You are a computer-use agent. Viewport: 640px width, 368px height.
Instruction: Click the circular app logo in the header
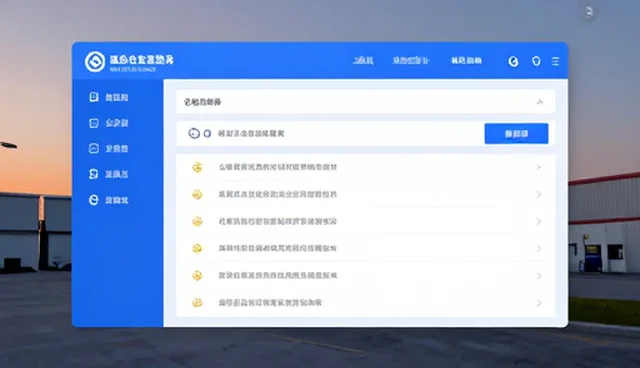click(95, 62)
